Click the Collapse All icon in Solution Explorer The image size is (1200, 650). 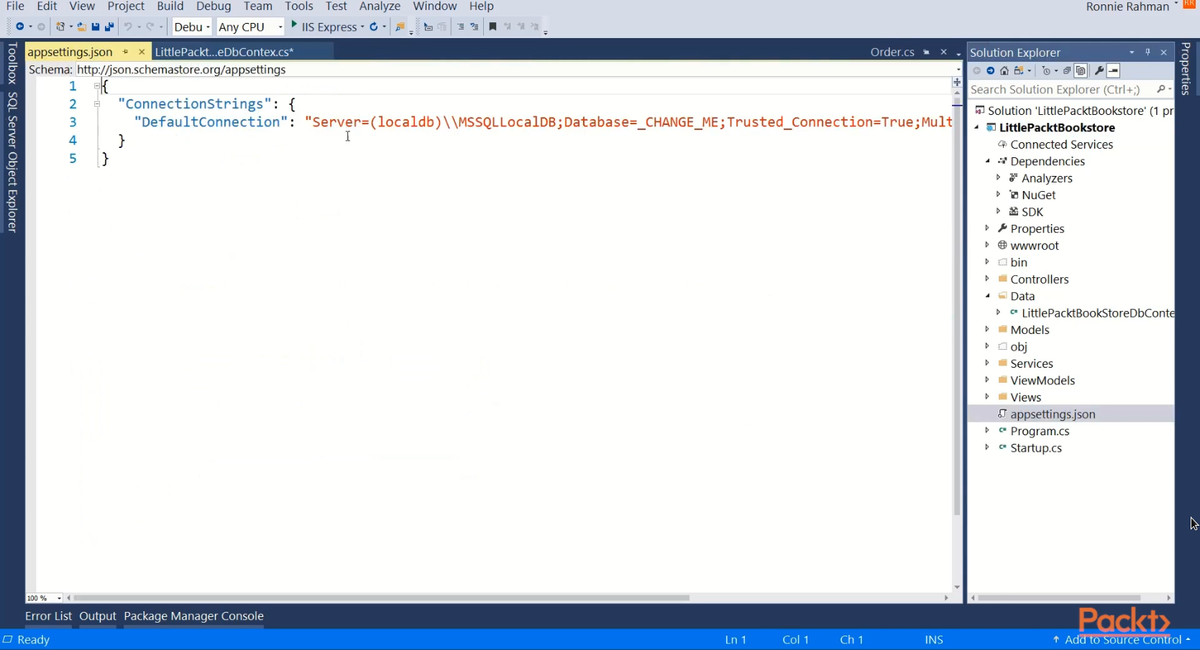[x=1067, y=71]
